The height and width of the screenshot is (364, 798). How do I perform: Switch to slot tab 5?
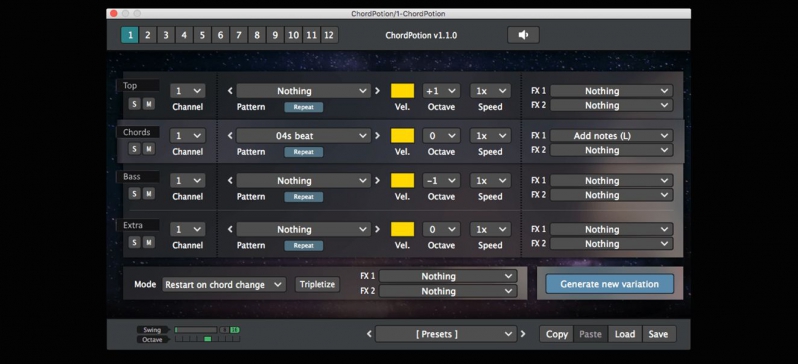pyautogui.click(x=202, y=35)
